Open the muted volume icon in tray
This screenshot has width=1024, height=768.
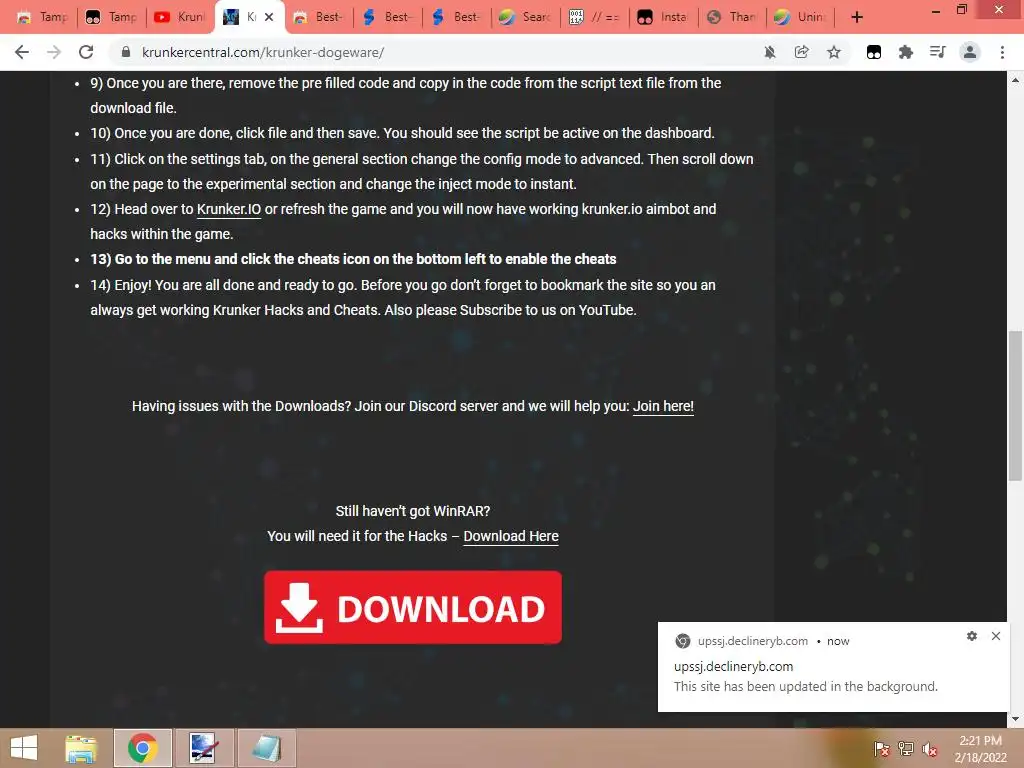coord(930,749)
